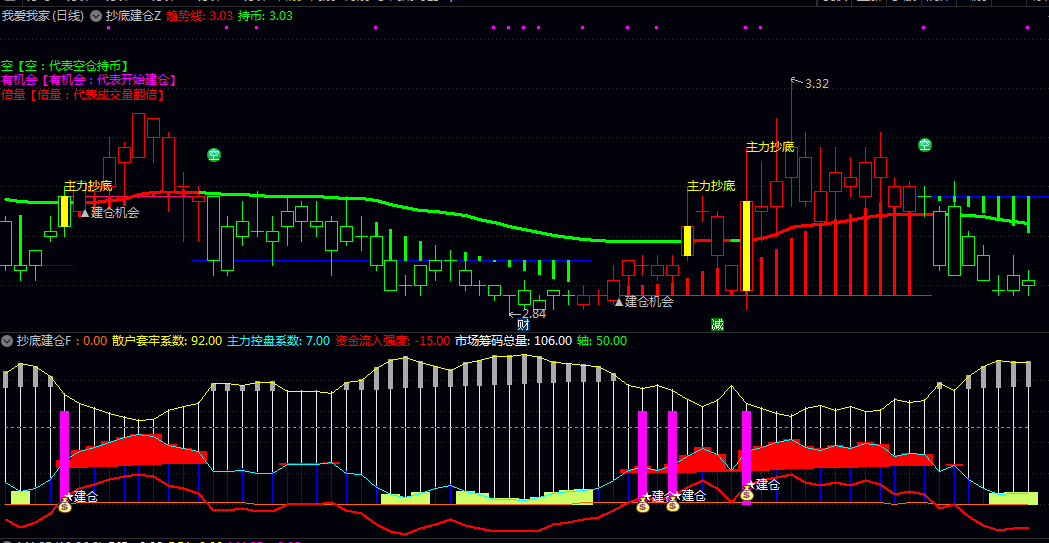Click the legend line 倍量【倍量：代表成交量翻倍】
Screen dimensions: 1049x543
click(x=83, y=95)
